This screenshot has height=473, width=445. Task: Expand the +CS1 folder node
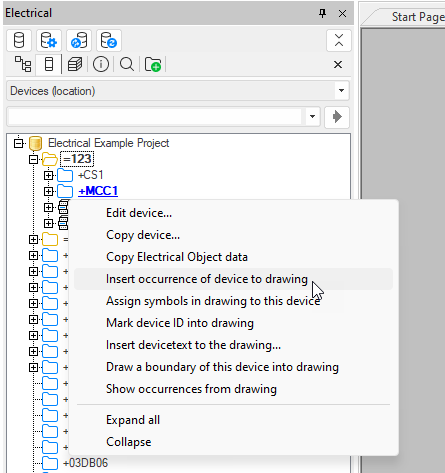click(x=49, y=175)
